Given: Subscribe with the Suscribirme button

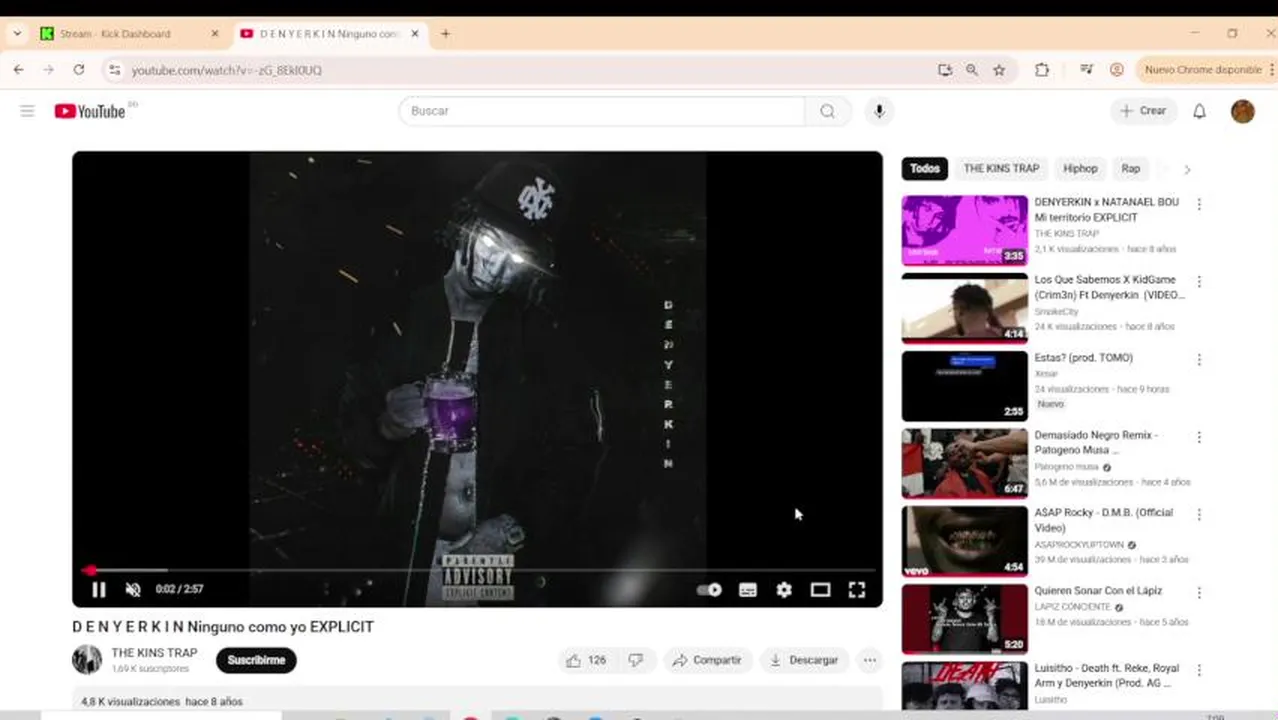Looking at the screenshot, I should 256,660.
